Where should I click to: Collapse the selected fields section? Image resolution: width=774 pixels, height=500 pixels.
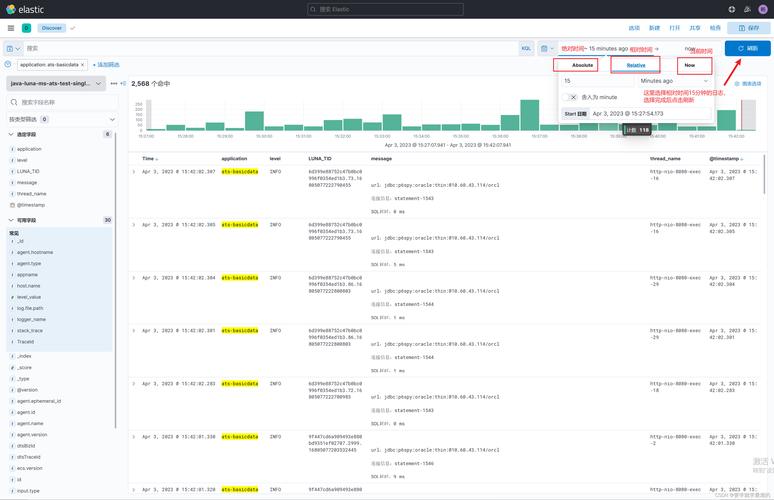coord(11,134)
